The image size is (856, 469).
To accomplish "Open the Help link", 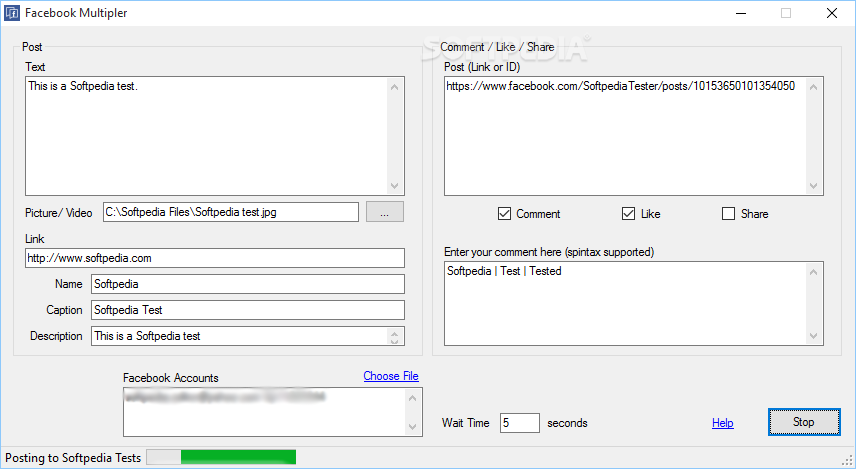I will 722,423.
